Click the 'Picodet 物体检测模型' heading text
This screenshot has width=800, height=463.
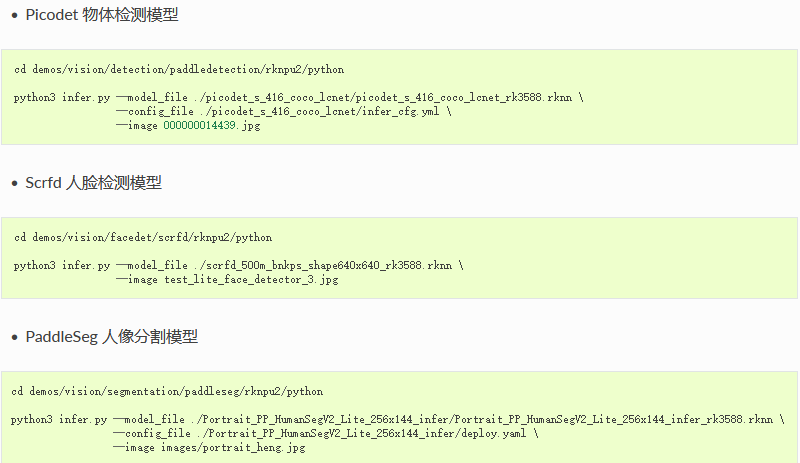point(102,15)
